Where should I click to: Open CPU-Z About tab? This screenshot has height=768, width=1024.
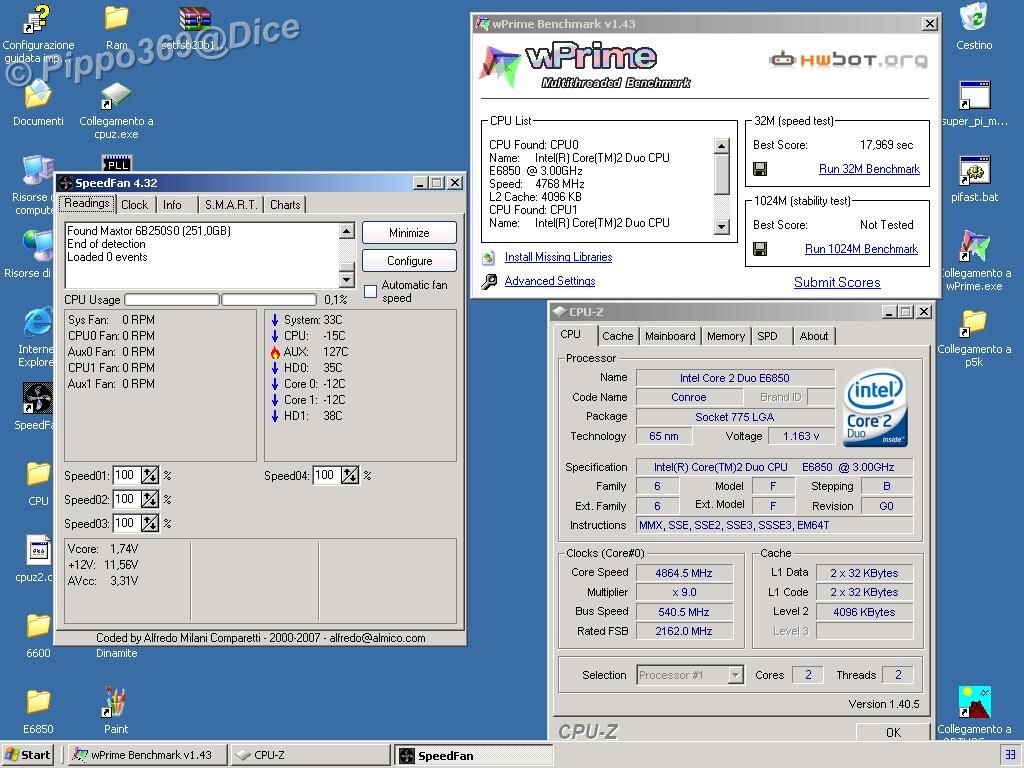tap(814, 336)
